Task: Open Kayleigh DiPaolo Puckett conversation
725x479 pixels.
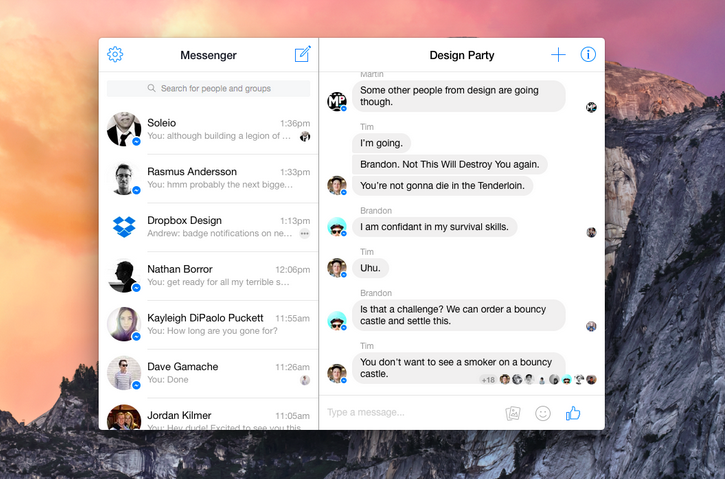Action: 209,324
